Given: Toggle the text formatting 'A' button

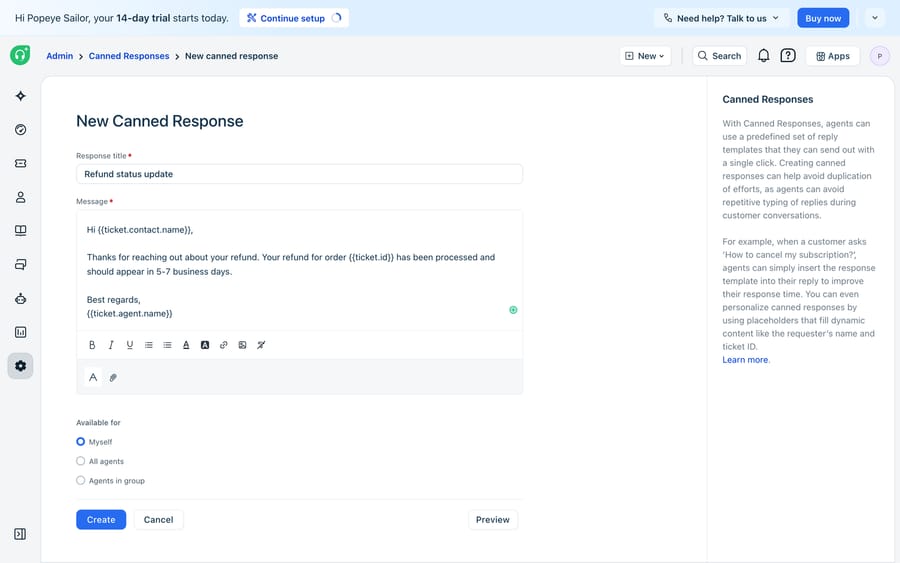Looking at the screenshot, I should [93, 377].
